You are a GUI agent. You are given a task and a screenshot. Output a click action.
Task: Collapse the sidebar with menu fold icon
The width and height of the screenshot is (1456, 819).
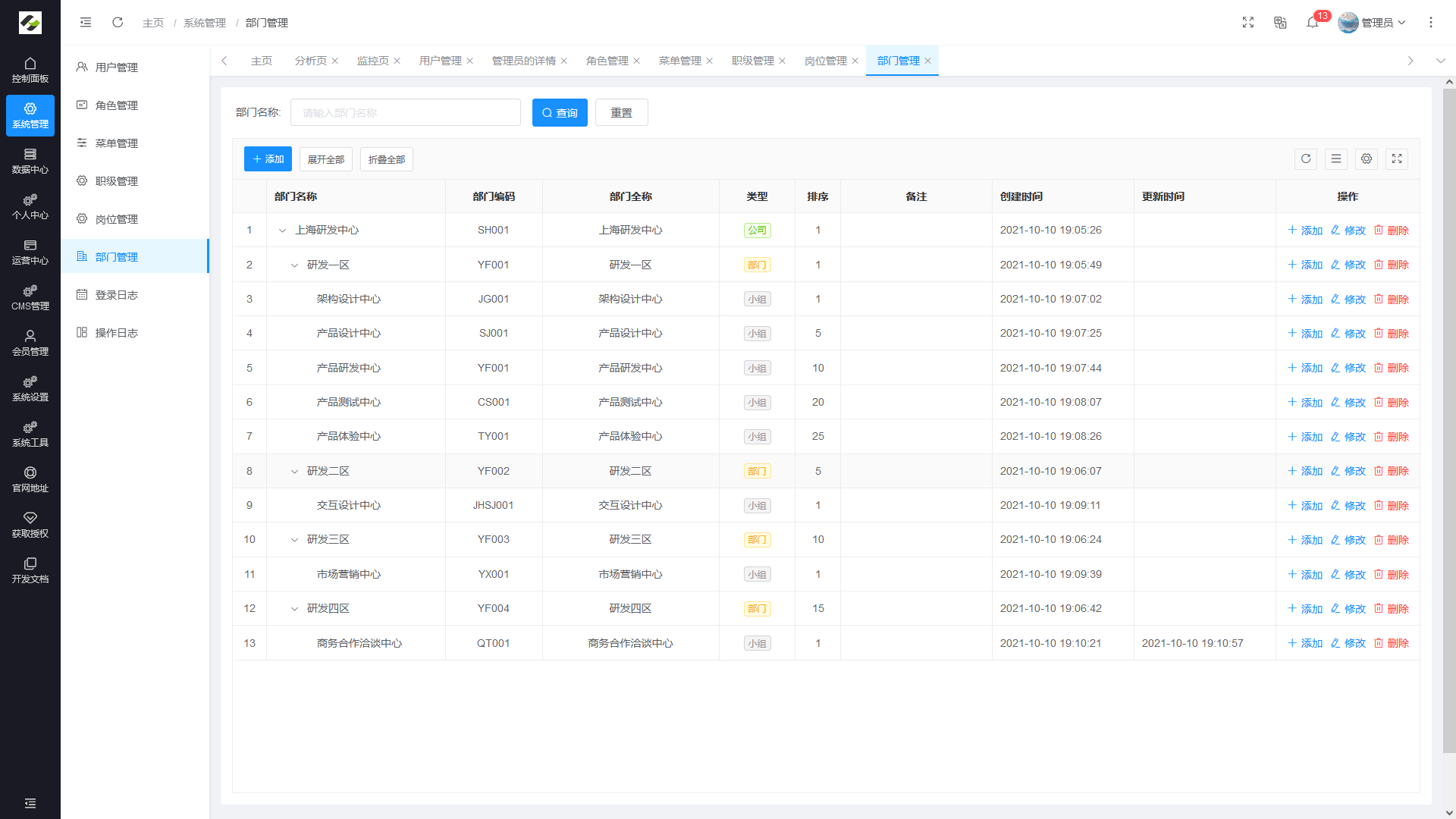click(x=86, y=23)
